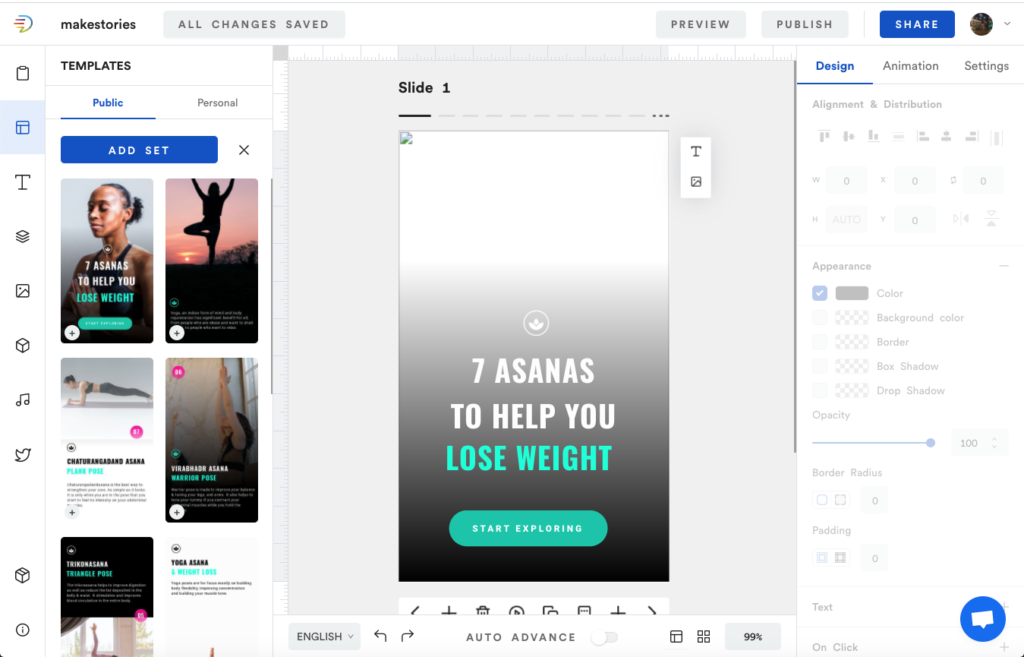Screen dimensions: 1024x657
Task: Enable the Border checkbox
Action: (820, 342)
